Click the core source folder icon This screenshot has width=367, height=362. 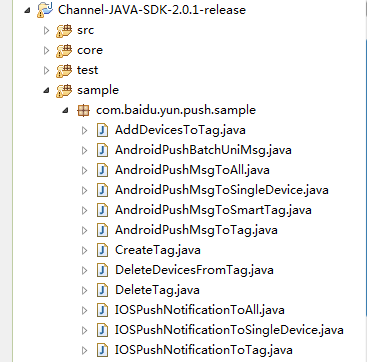[64, 51]
